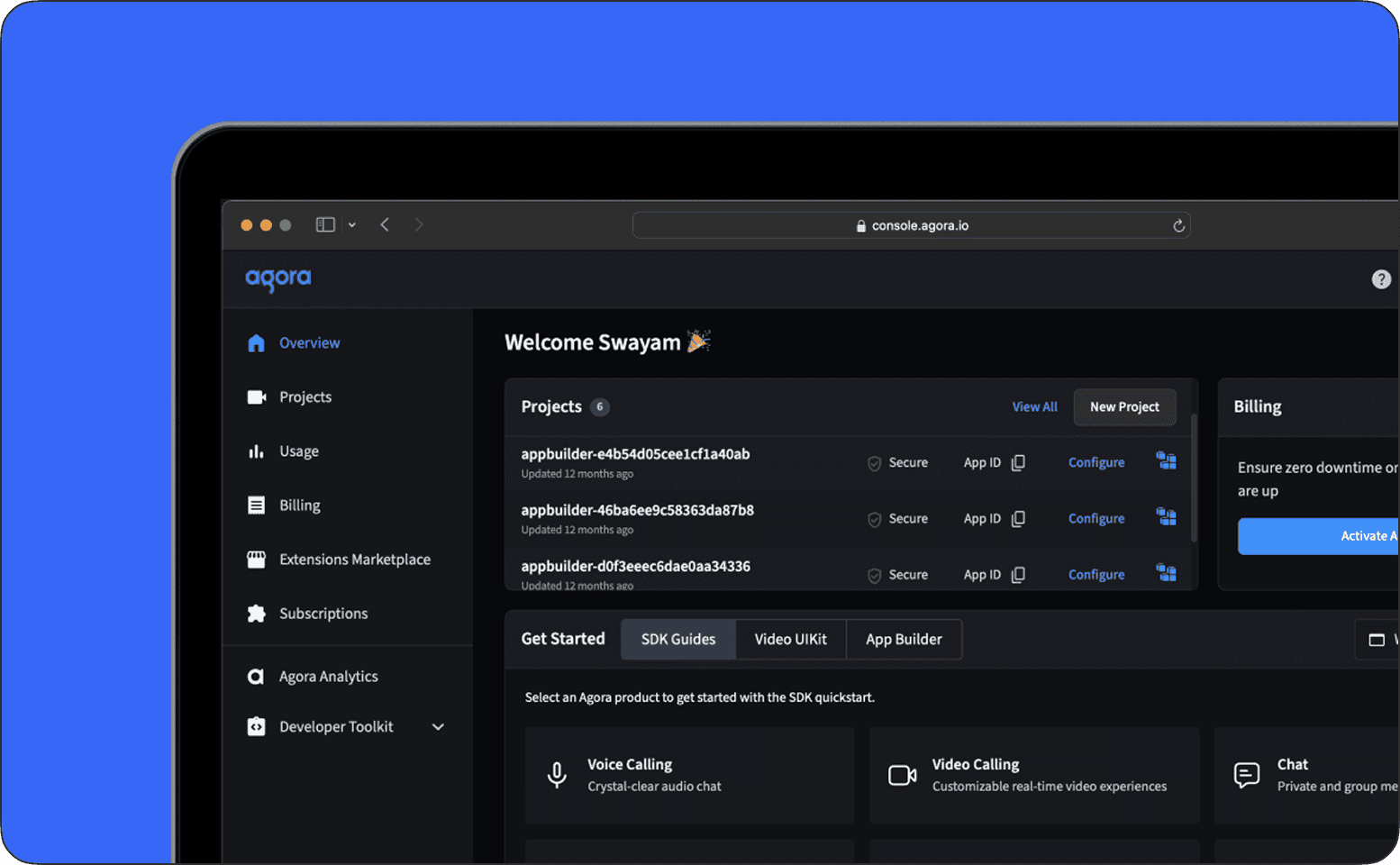Switch to the App Builder tab
The image size is (1400, 865).
pyautogui.click(x=904, y=639)
